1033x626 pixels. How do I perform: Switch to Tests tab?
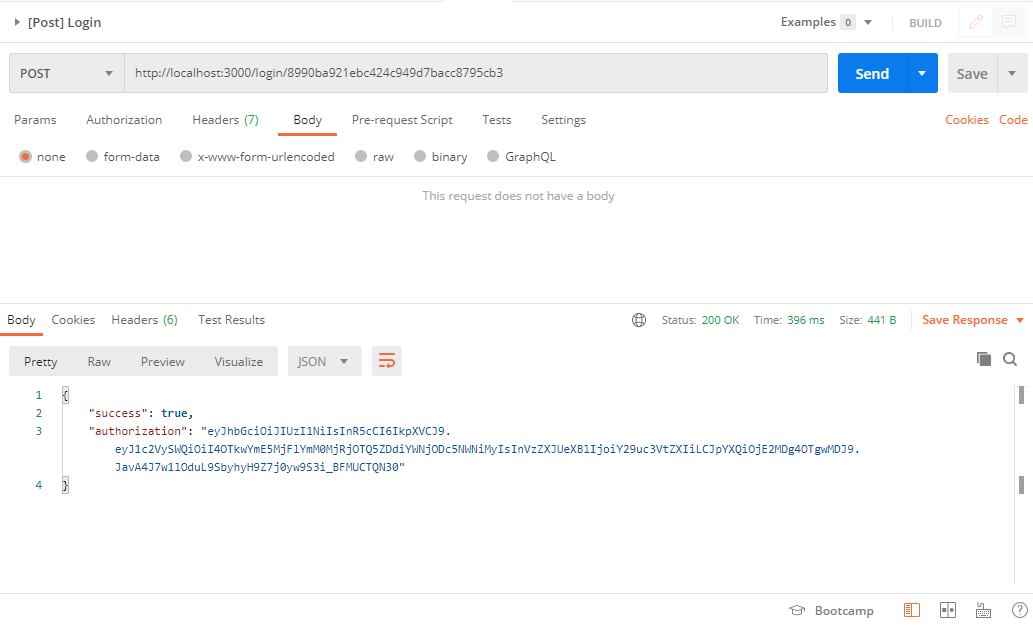pyautogui.click(x=497, y=120)
